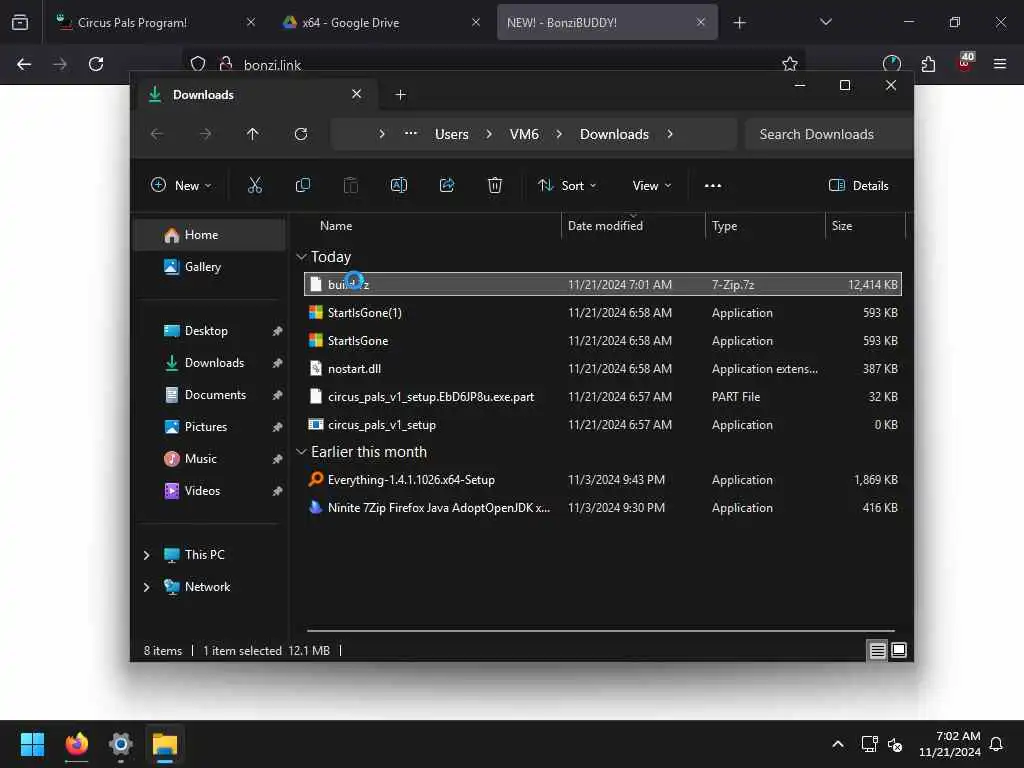
Task: Select the nostart.dll file
Action: pyautogui.click(x=603, y=369)
